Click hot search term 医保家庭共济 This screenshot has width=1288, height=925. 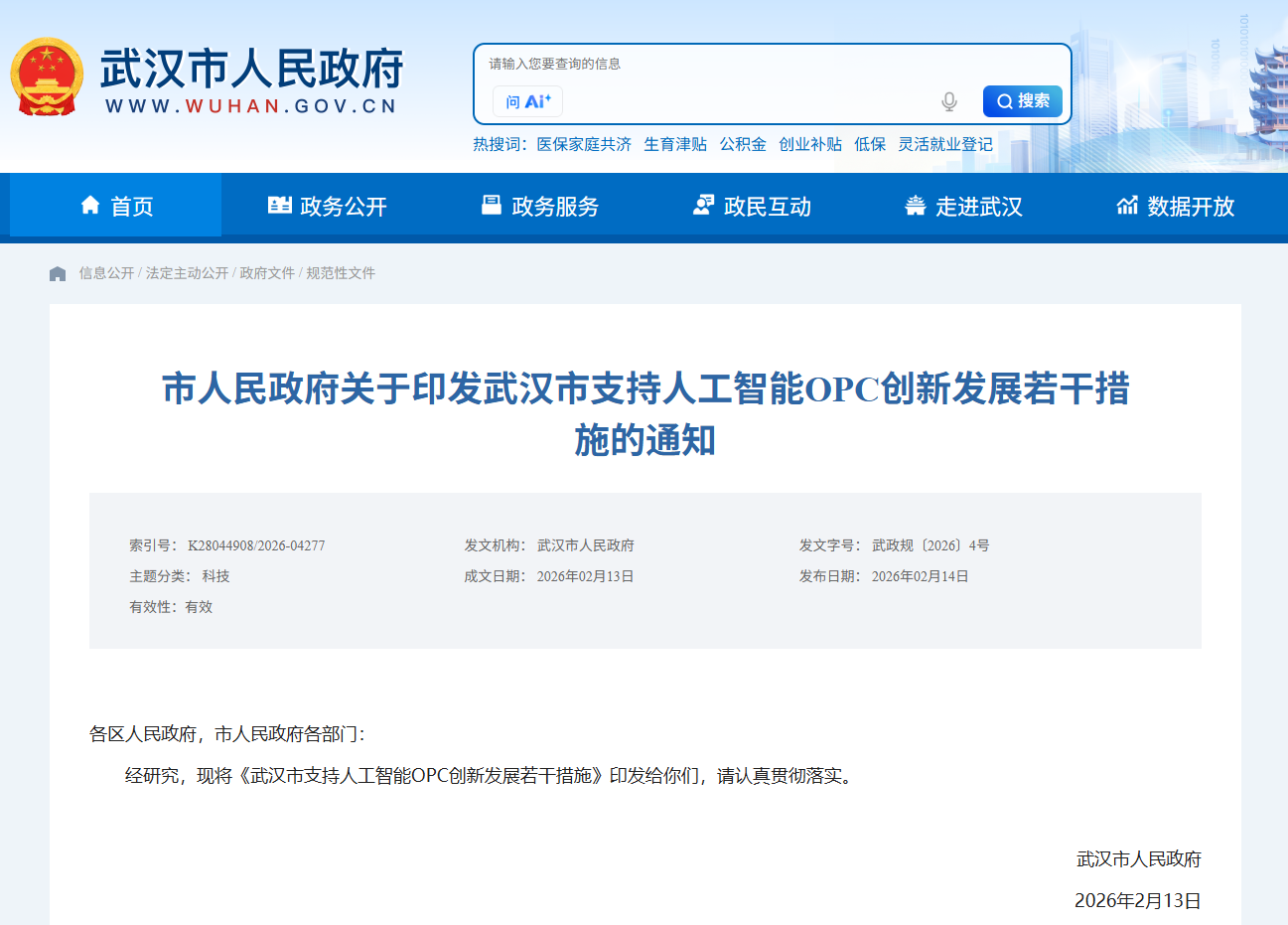tap(584, 144)
